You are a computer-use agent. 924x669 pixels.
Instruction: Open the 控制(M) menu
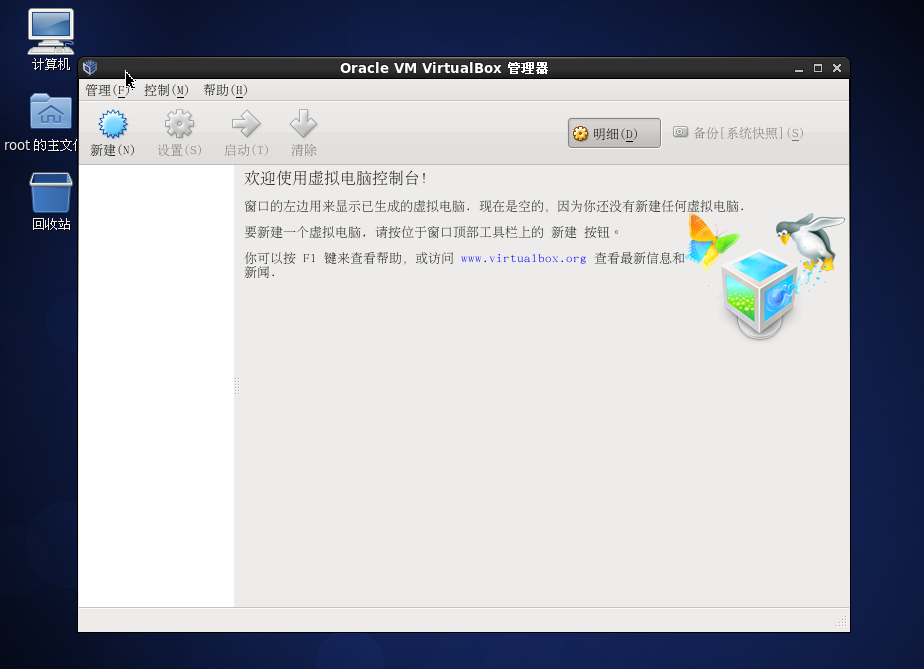coord(166,90)
